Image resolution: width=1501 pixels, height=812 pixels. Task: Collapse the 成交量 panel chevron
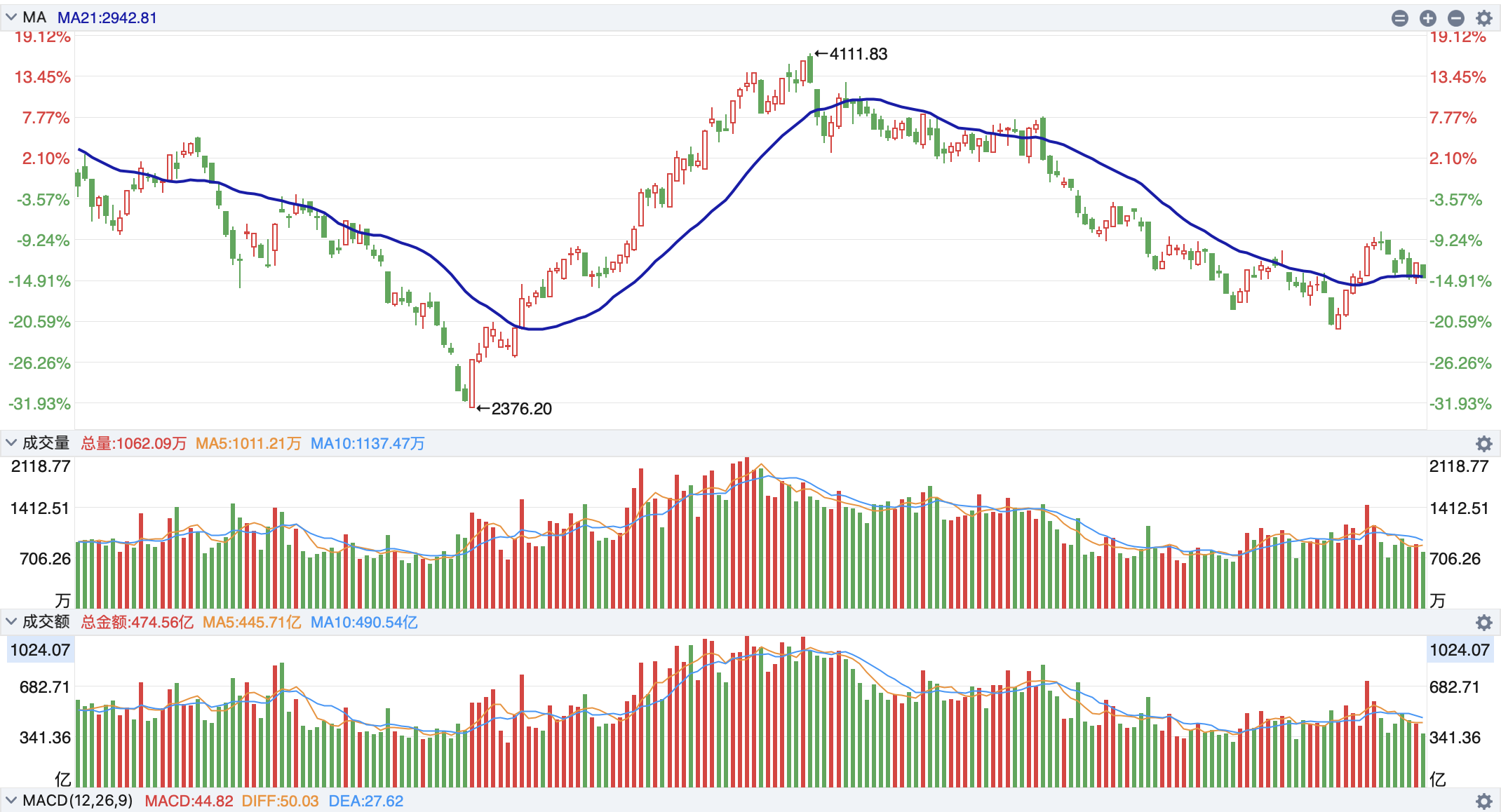11,442
